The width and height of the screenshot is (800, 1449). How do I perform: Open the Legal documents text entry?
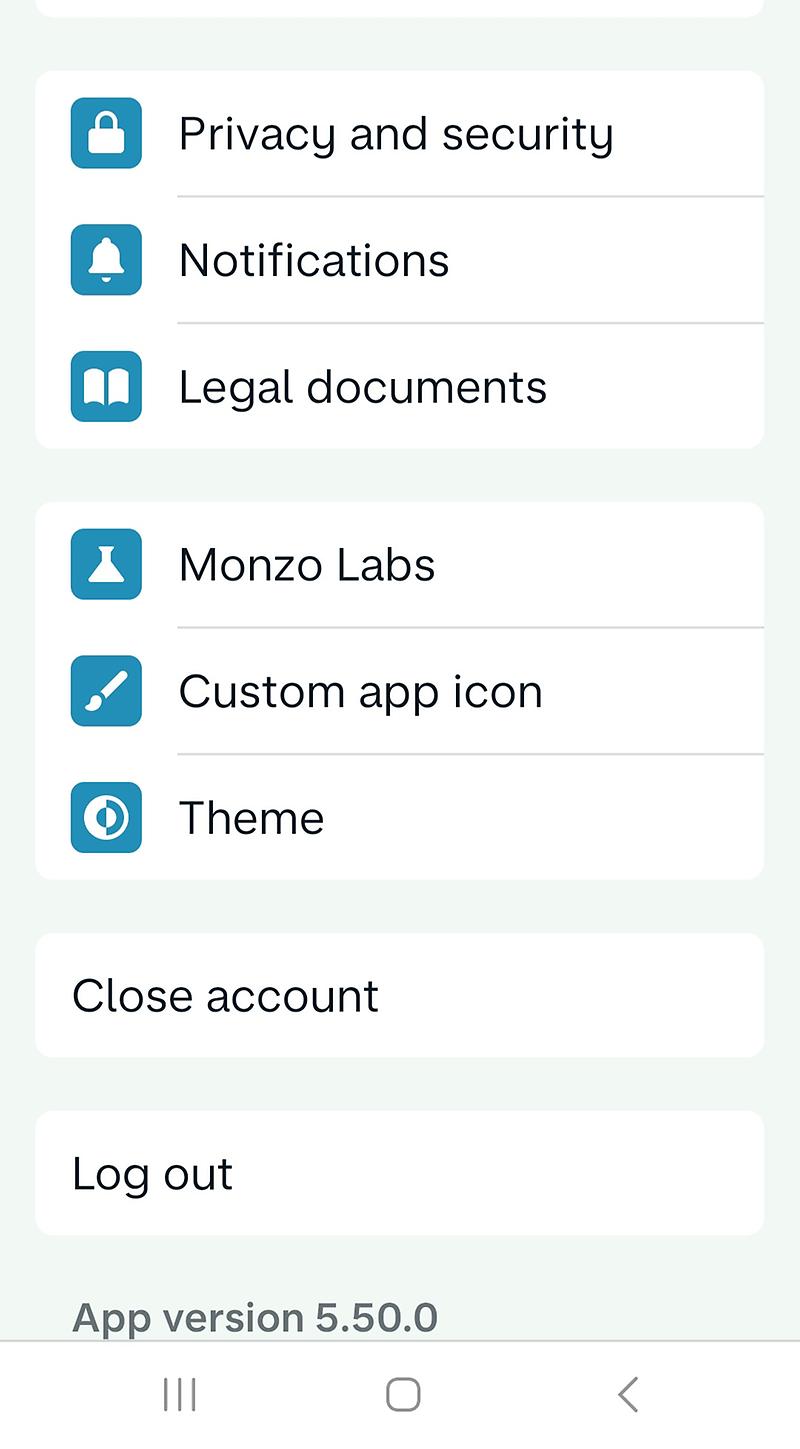(362, 388)
